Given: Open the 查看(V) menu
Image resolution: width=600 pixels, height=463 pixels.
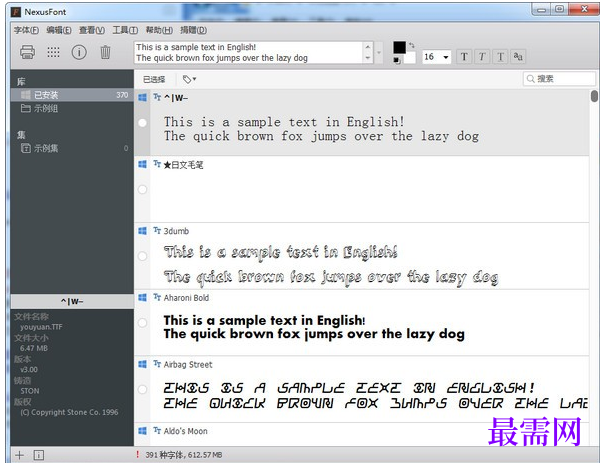Looking at the screenshot, I should (92, 30).
